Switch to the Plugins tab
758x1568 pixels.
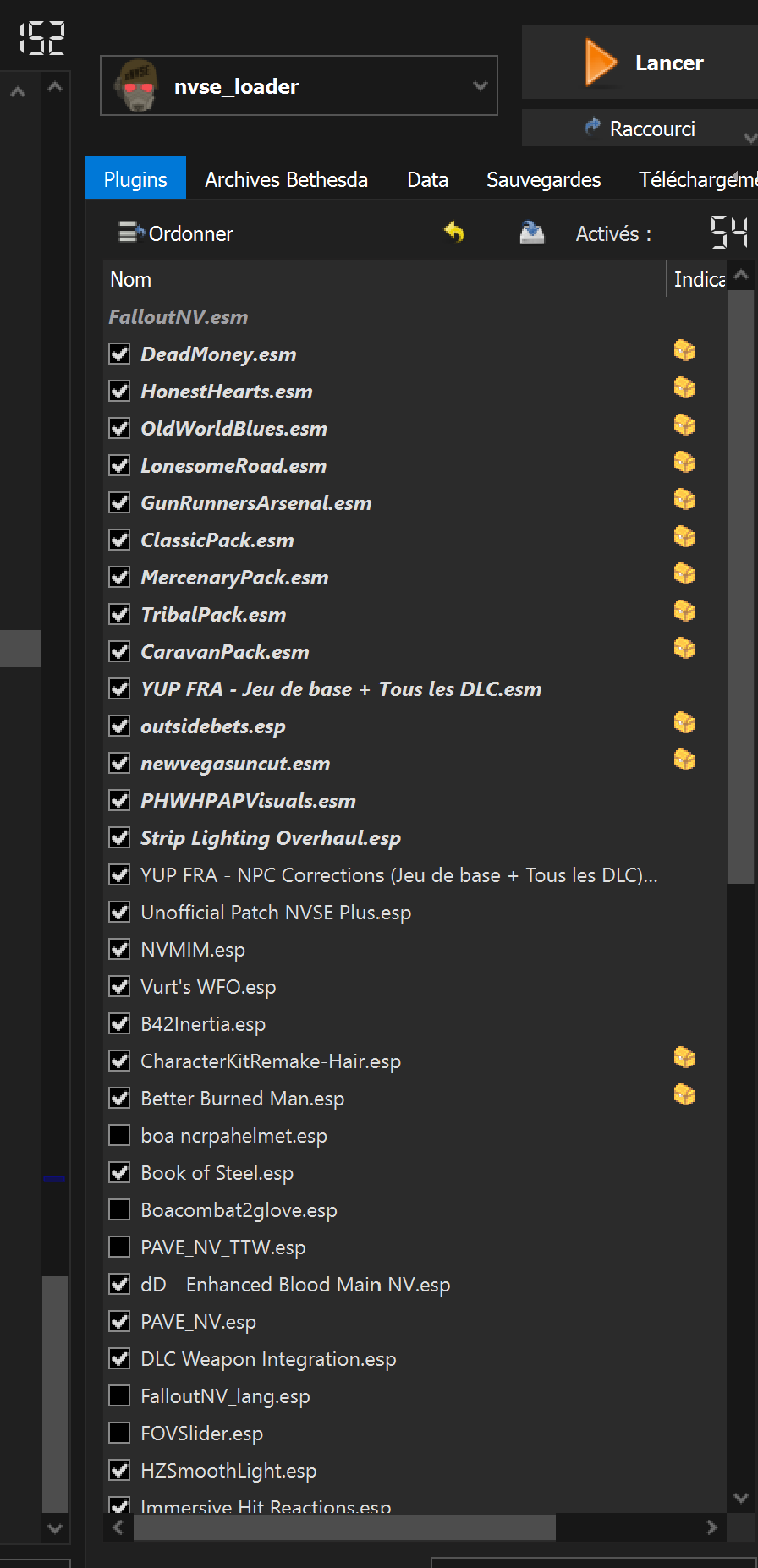coord(135,178)
